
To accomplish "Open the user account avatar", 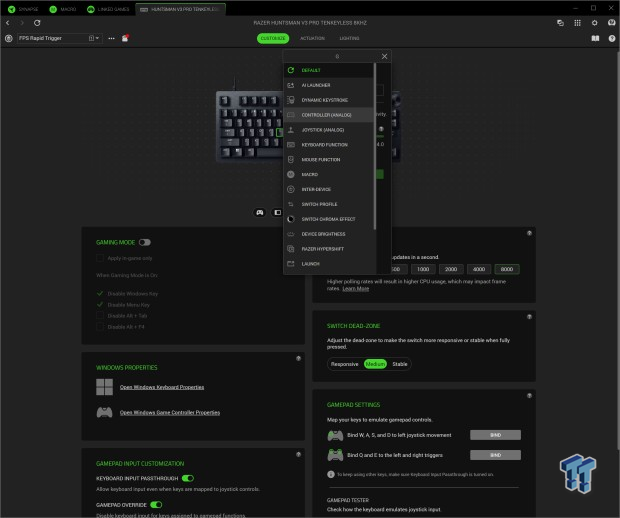I will 612,23.
